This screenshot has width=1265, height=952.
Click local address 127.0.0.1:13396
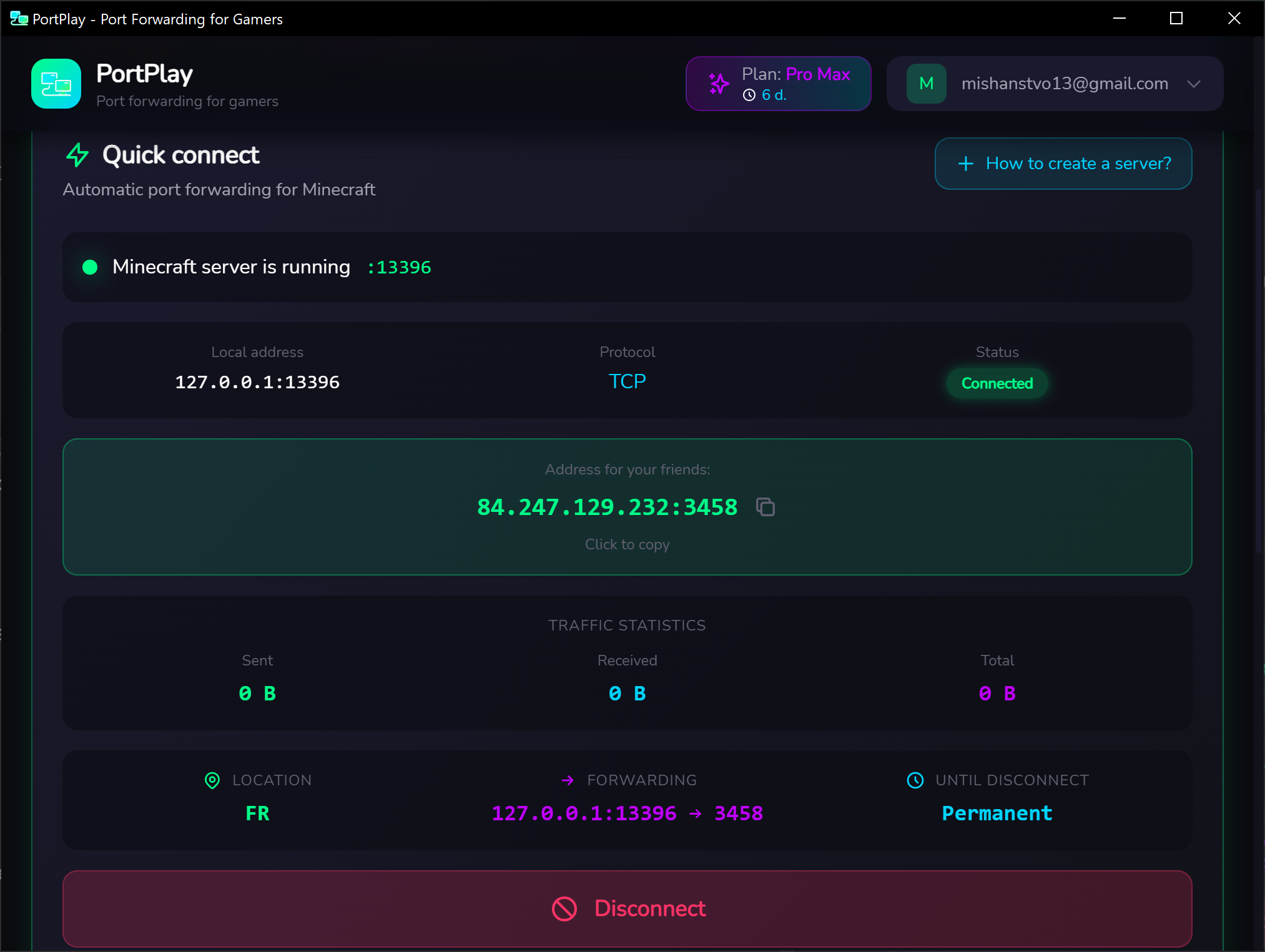tap(257, 382)
